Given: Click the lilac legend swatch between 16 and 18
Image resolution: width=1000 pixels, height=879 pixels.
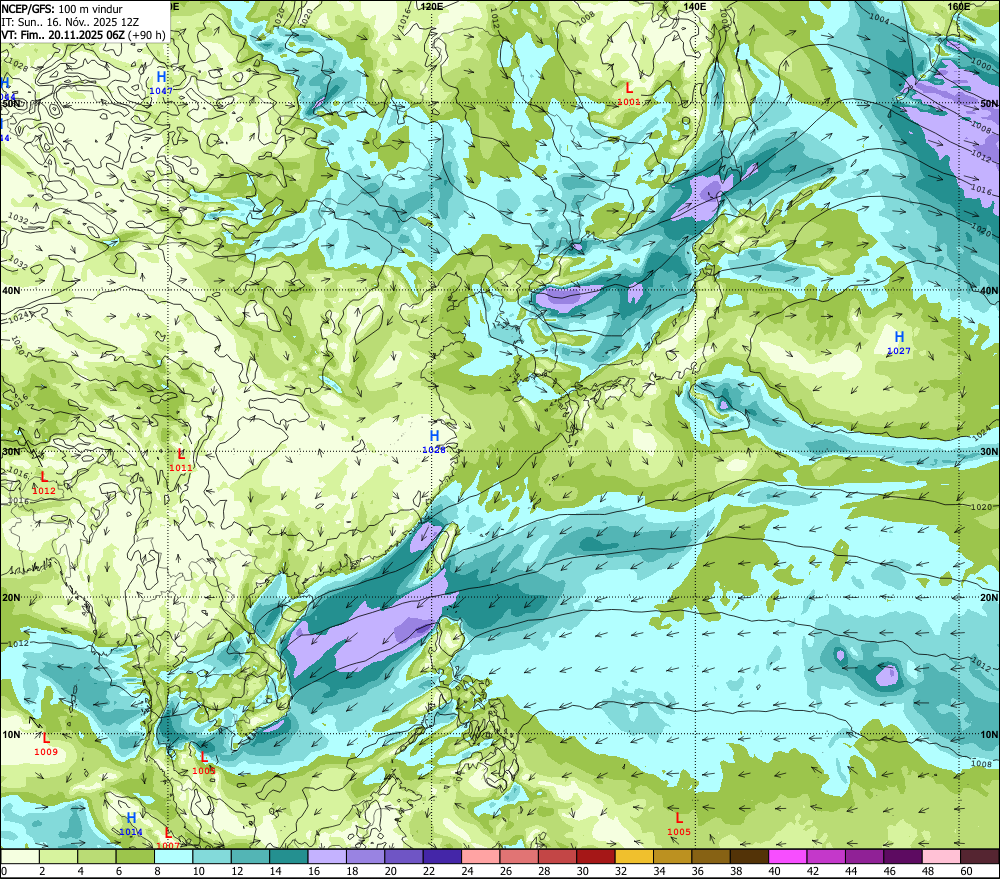Looking at the screenshot, I should [327, 856].
